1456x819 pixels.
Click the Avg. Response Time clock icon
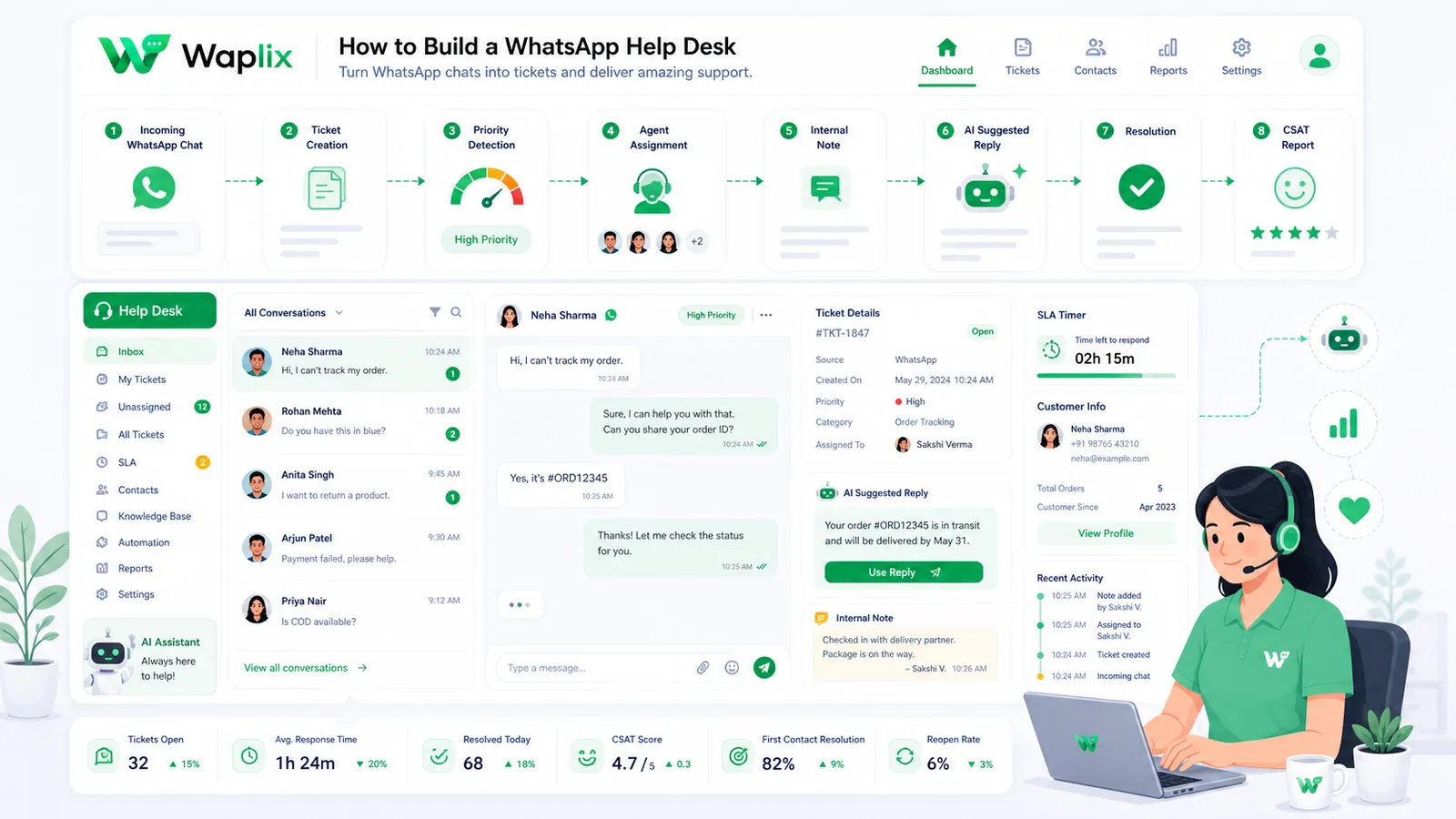pyautogui.click(x=249, y=755)
